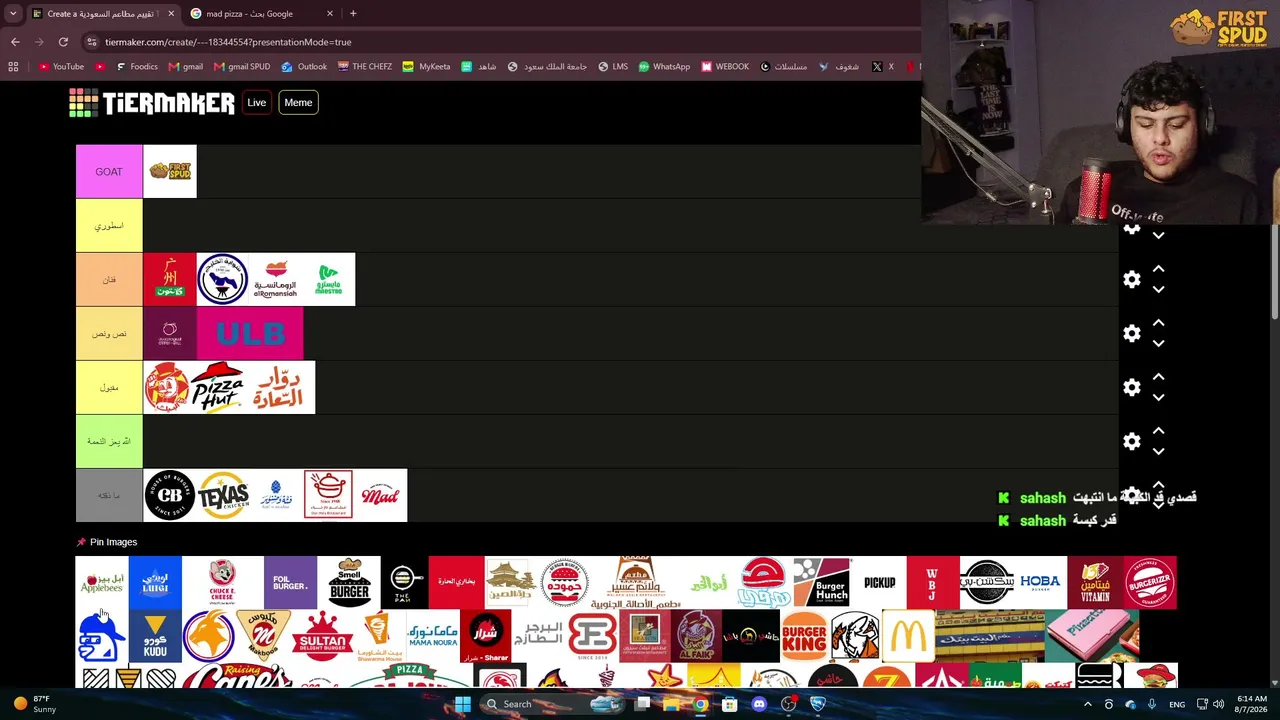Select the Vitamin logo tile

[1095, 582]
